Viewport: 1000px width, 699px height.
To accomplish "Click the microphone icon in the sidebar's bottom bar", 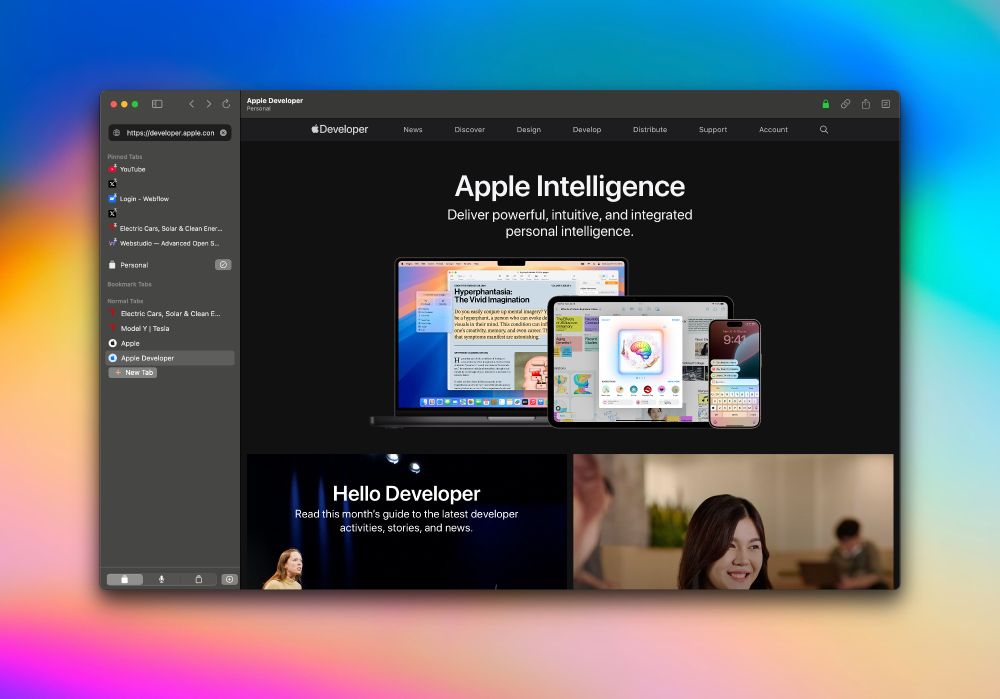I will point(161,579).
